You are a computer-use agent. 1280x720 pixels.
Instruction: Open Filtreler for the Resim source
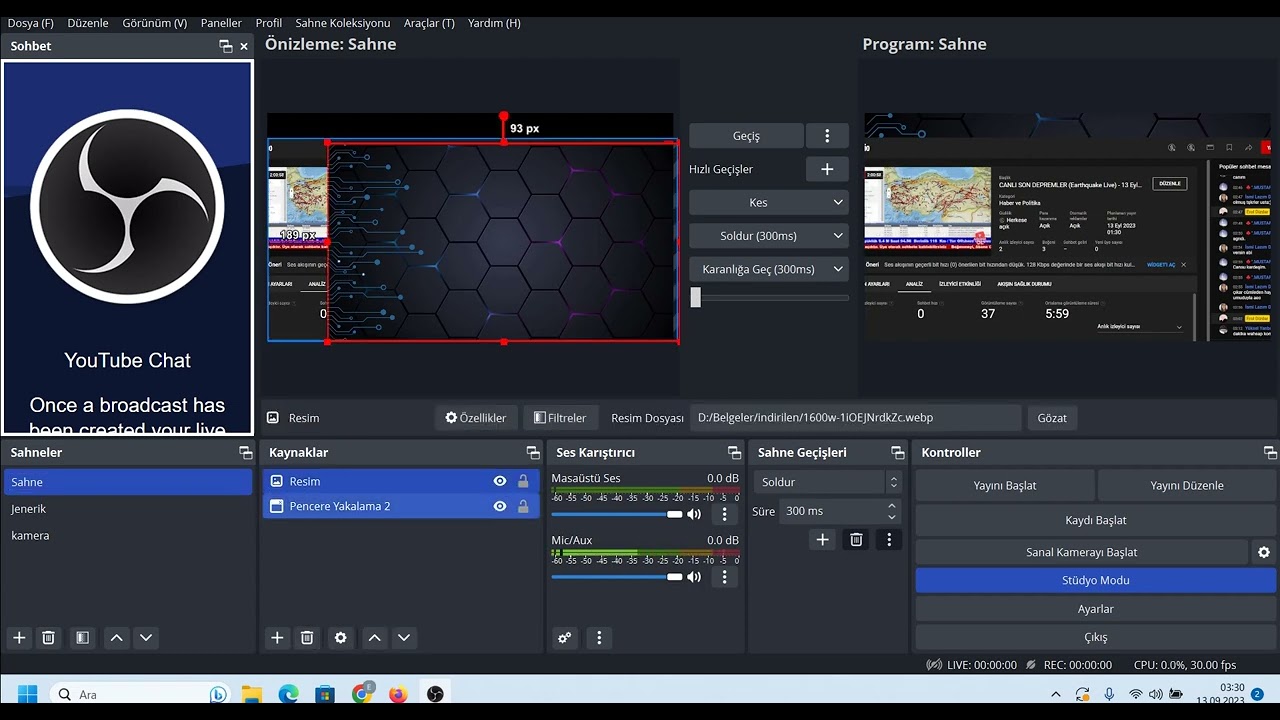click(x=560, y=418)
